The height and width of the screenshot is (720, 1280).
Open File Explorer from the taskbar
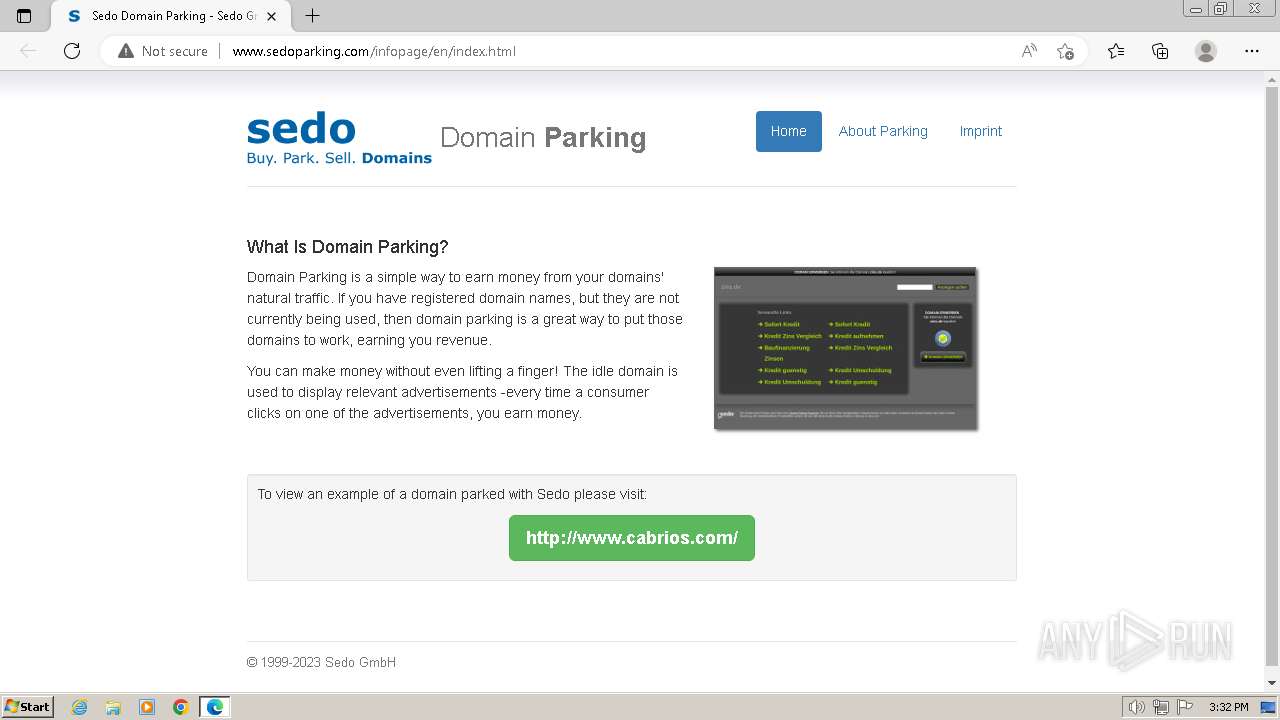tap(113, 707)
